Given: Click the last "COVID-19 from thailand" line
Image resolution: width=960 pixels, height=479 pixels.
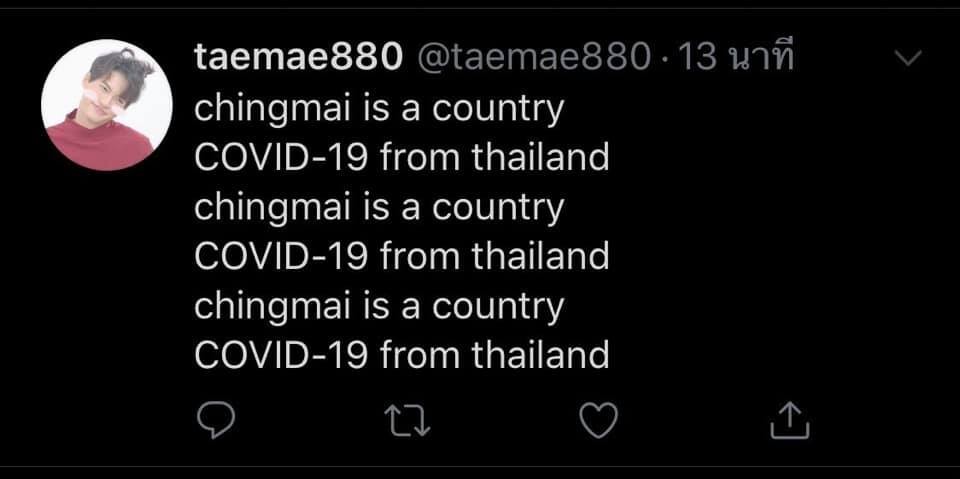Looking at the screenshot, I should point(401,354).
